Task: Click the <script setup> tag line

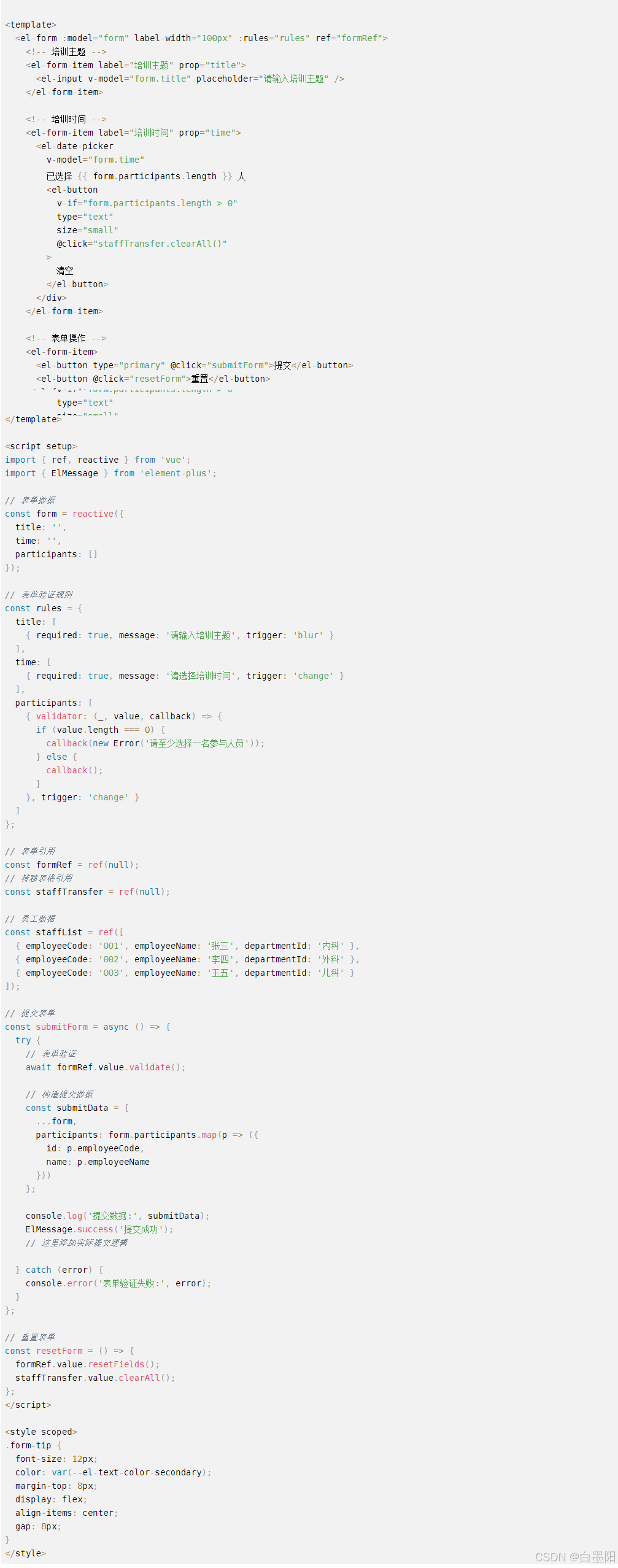Action: point(41,446)
